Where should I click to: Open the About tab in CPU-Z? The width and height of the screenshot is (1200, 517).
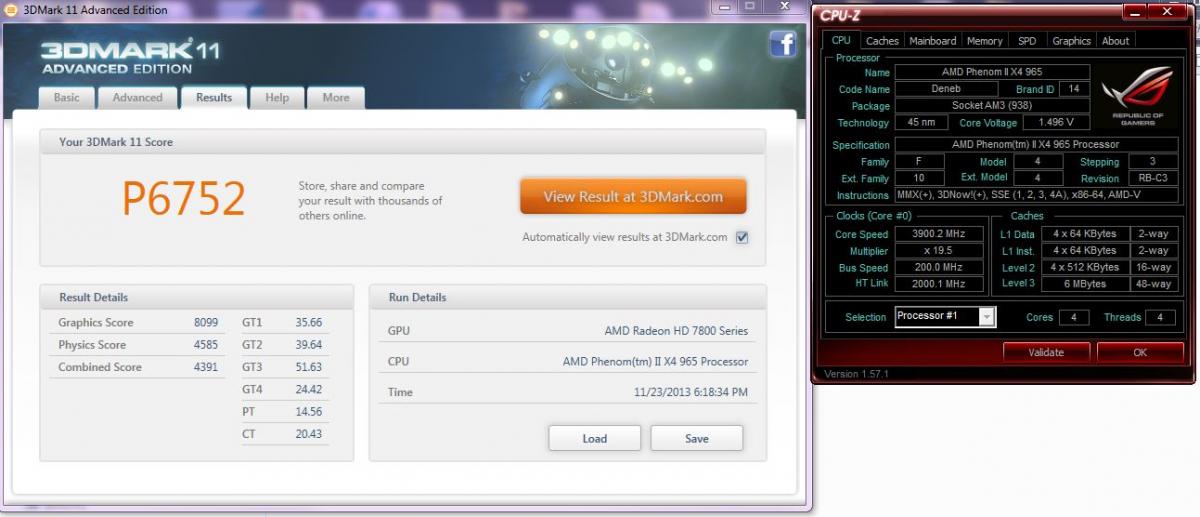pos(1116,41)
